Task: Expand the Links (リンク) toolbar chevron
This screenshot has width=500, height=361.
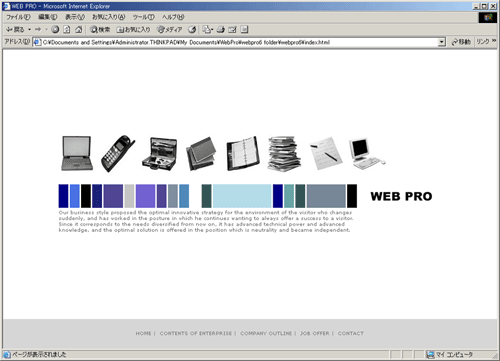Action: point(494,41)
